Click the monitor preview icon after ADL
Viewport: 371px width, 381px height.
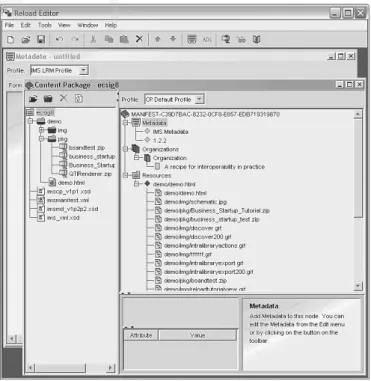226,39
